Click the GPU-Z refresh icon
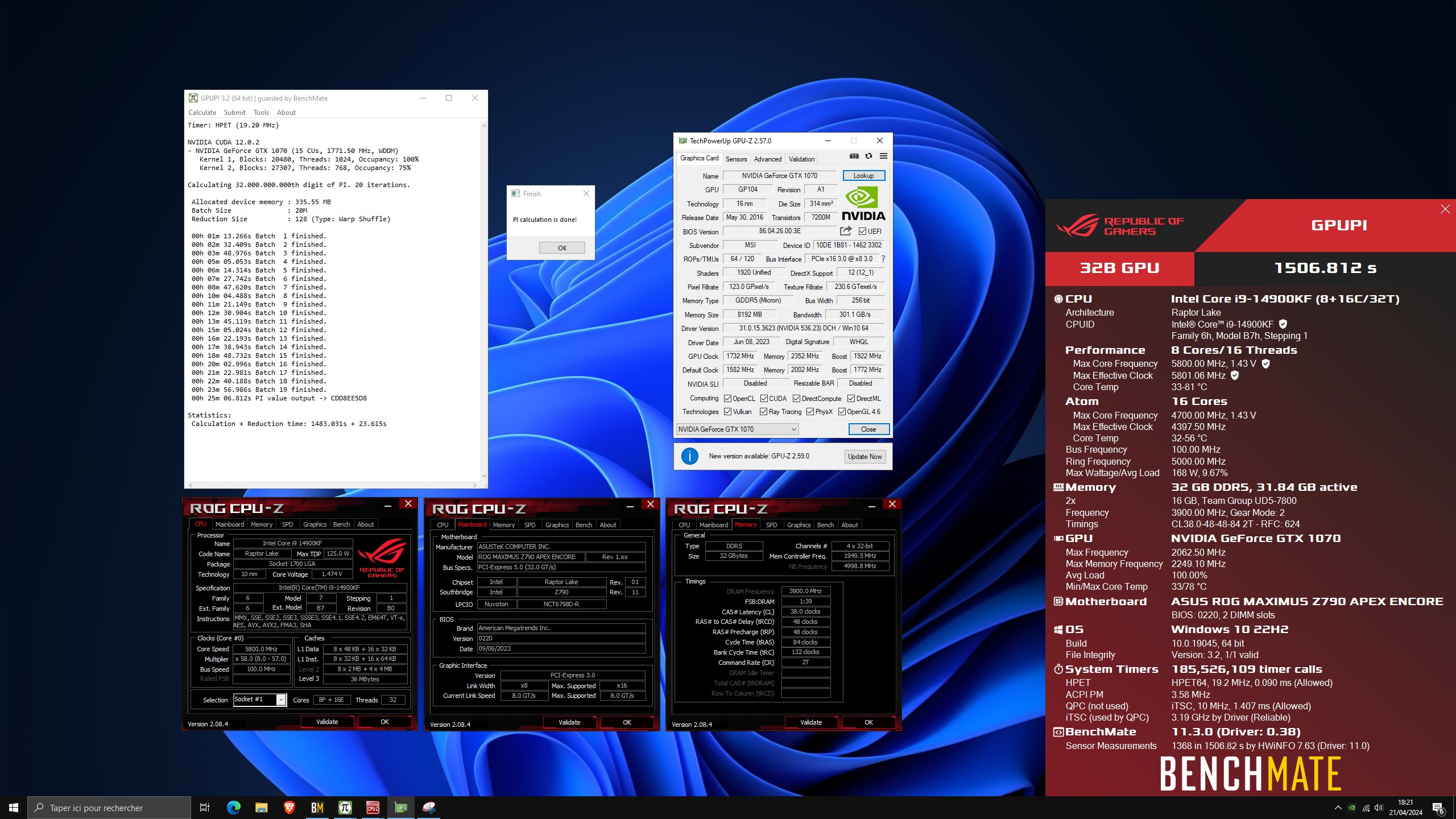Image resolution: width=1456 pixels, height=819 pixels. (x=868, y=156)
